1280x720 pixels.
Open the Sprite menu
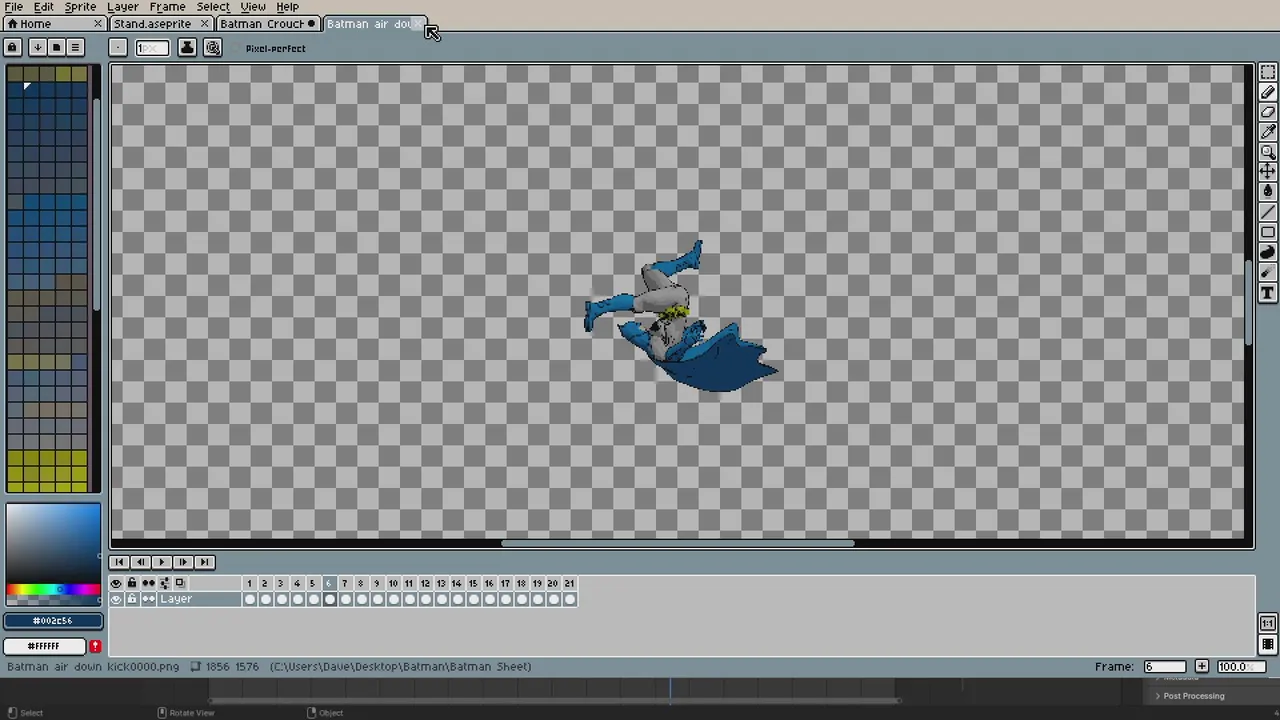click(80, 7)
